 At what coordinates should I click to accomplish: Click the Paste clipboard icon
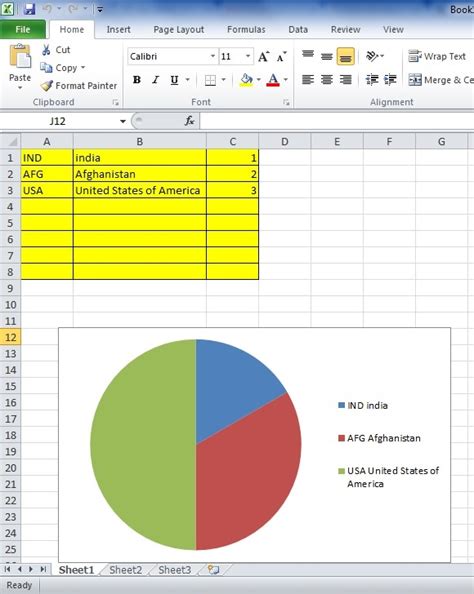click(x=20, y=56)
